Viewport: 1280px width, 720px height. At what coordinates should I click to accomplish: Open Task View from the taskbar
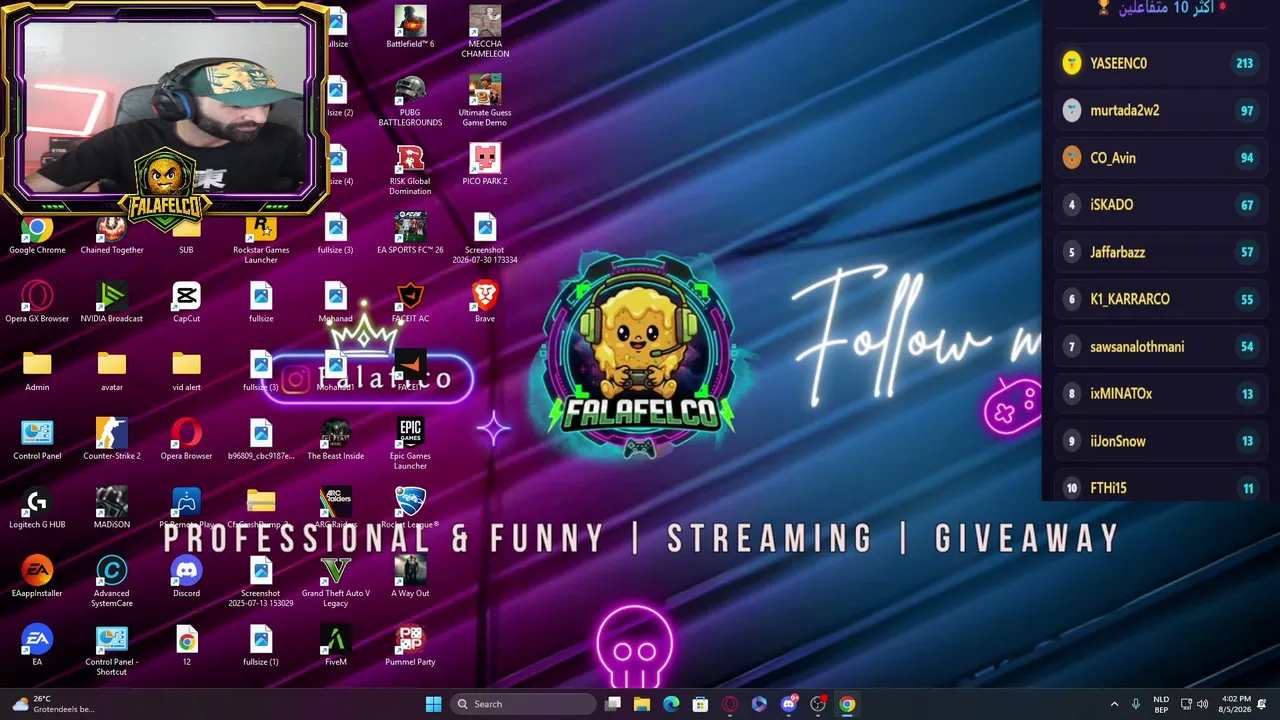(613, 704)
